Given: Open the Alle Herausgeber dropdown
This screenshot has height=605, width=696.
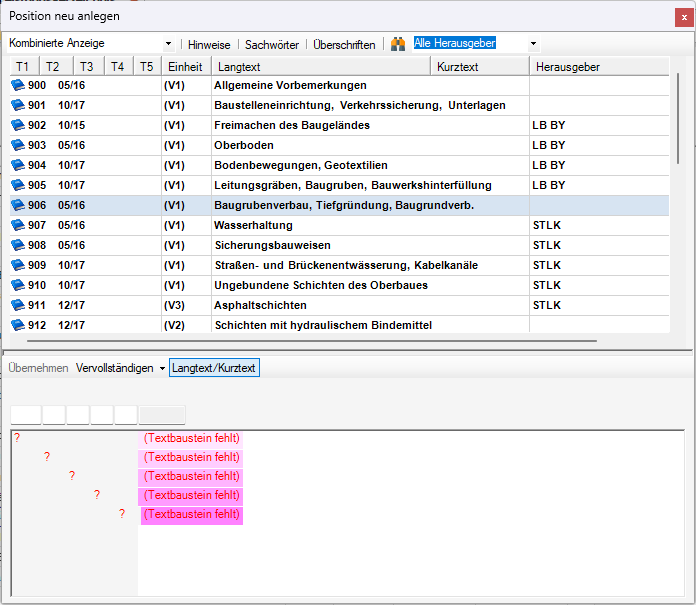Looking at the screenshot, I should pyautogui.click(x=533, y=43).
